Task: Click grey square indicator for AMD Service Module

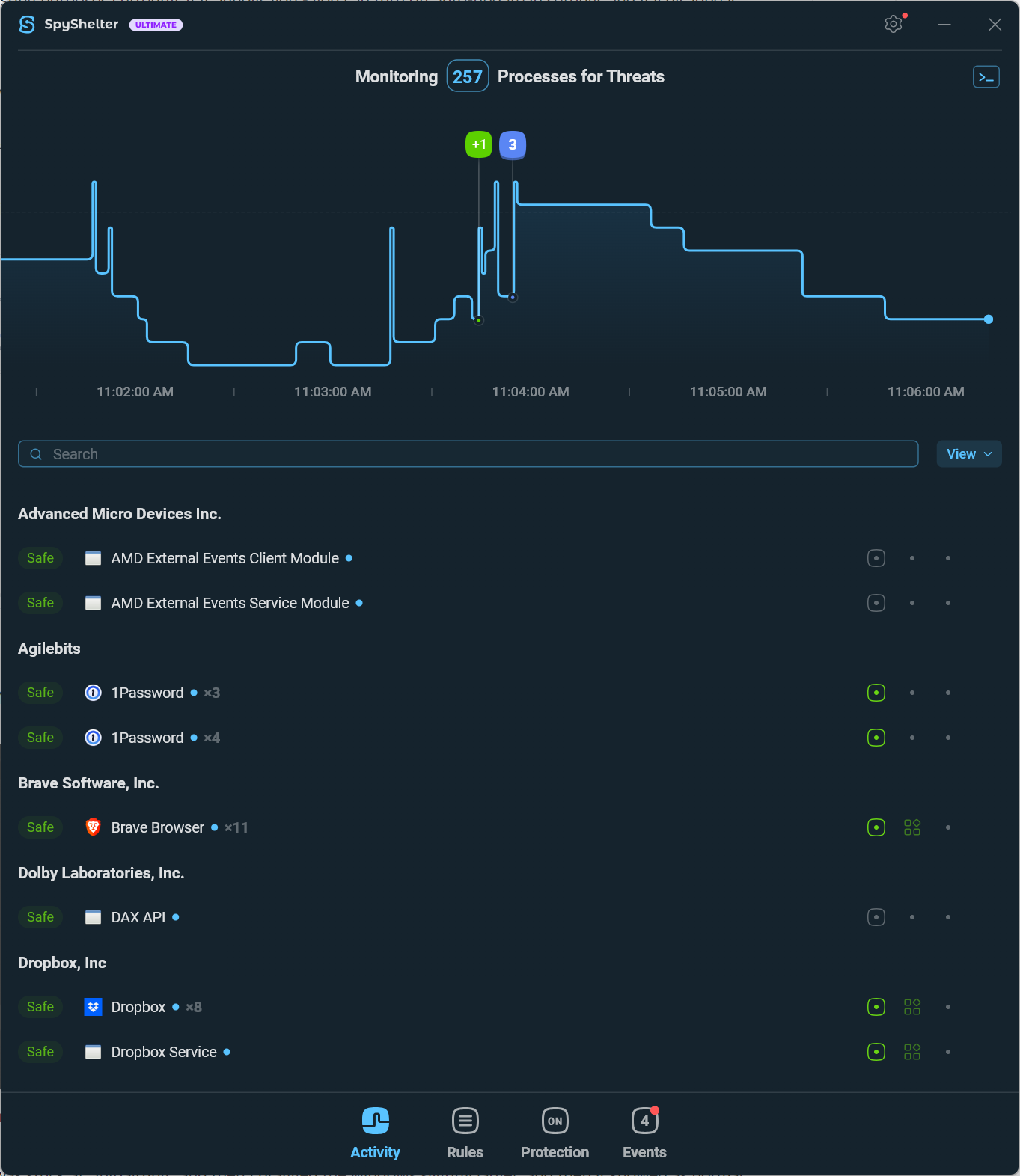Action: pyautogui.click(x=876, y=603)
